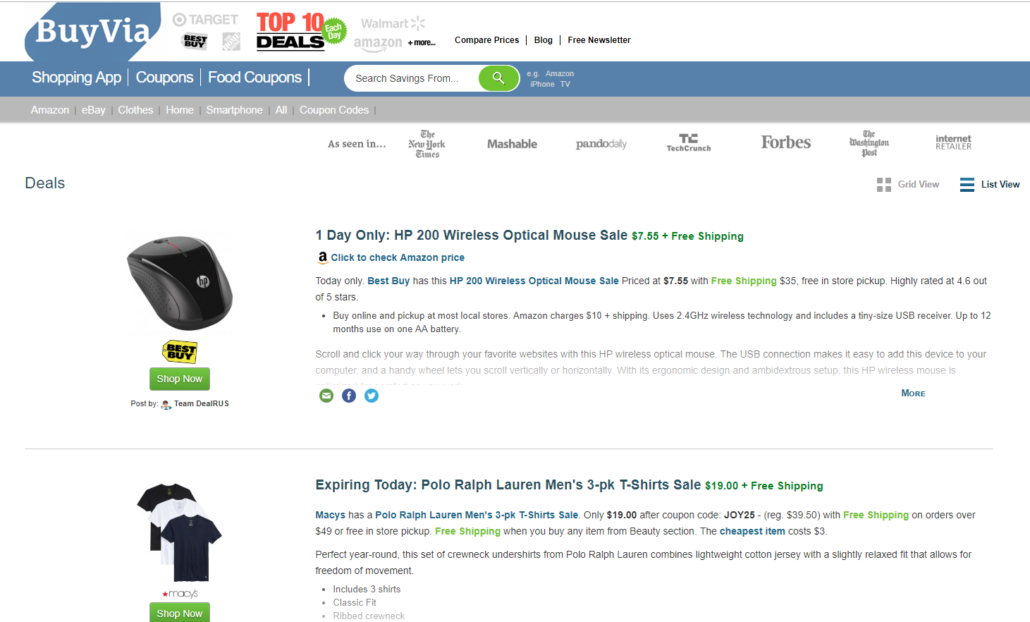Share HP mouse deal on Facebook

[349, 395]
